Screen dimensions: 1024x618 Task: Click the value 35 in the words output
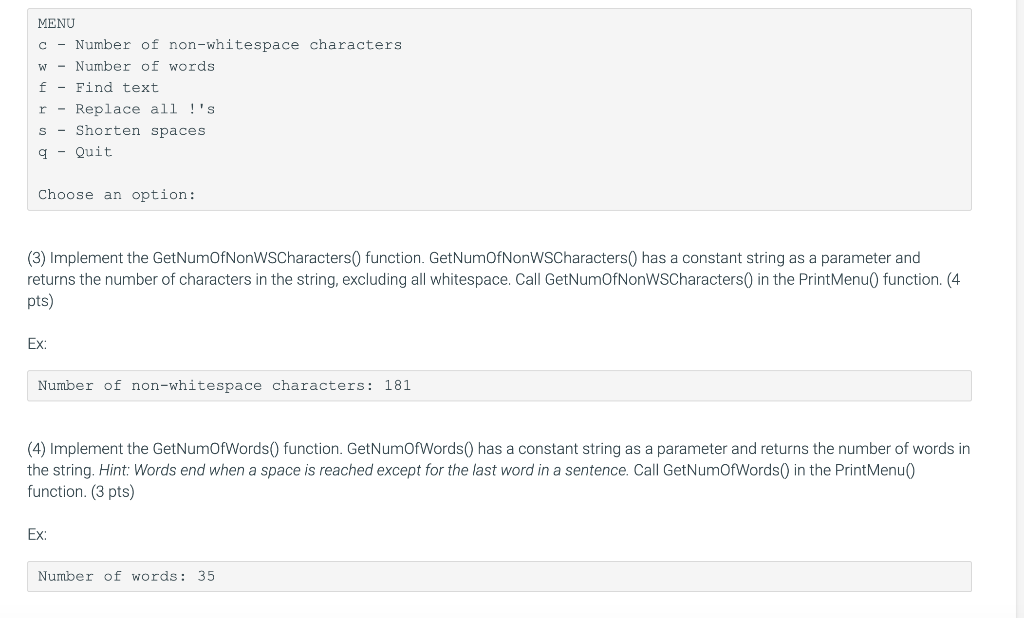click(x=206, y=576)
